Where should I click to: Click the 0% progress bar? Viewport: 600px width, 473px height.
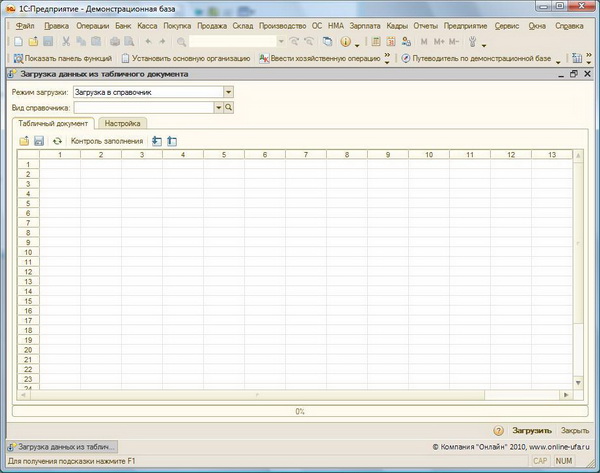300,411
